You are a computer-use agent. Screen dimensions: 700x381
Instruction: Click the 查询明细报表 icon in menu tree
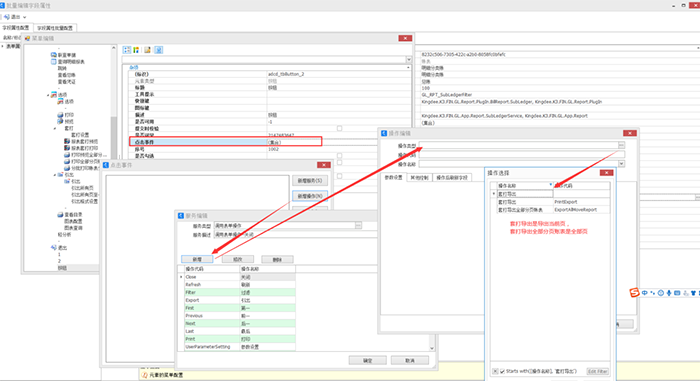tap(54, 62)
